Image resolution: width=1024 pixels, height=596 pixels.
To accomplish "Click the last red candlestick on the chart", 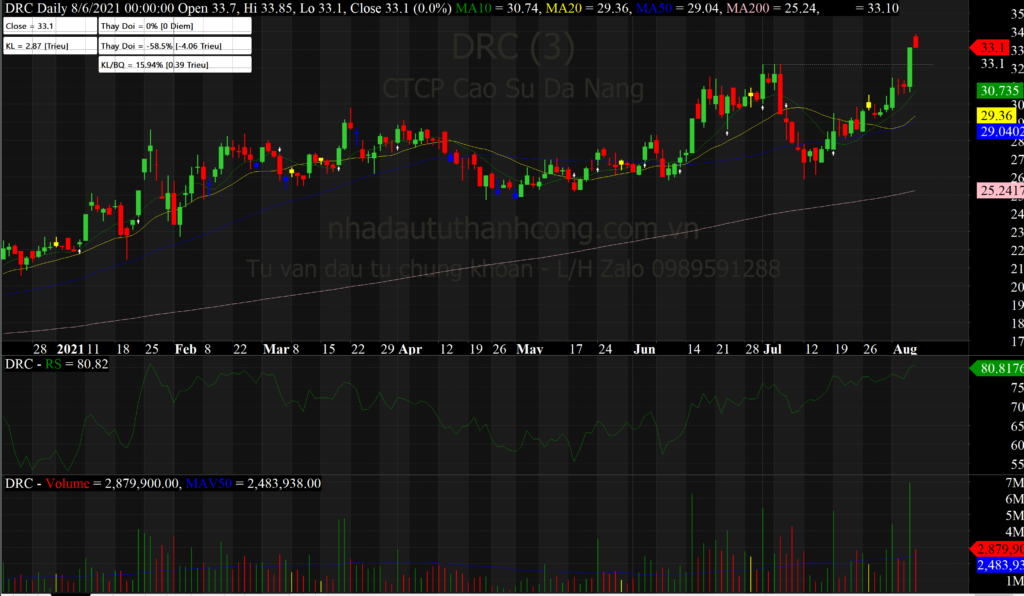I will tap(917, 42).
